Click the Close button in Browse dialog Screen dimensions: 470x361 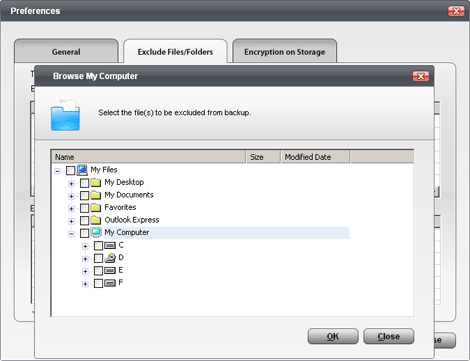pos(389,336)
